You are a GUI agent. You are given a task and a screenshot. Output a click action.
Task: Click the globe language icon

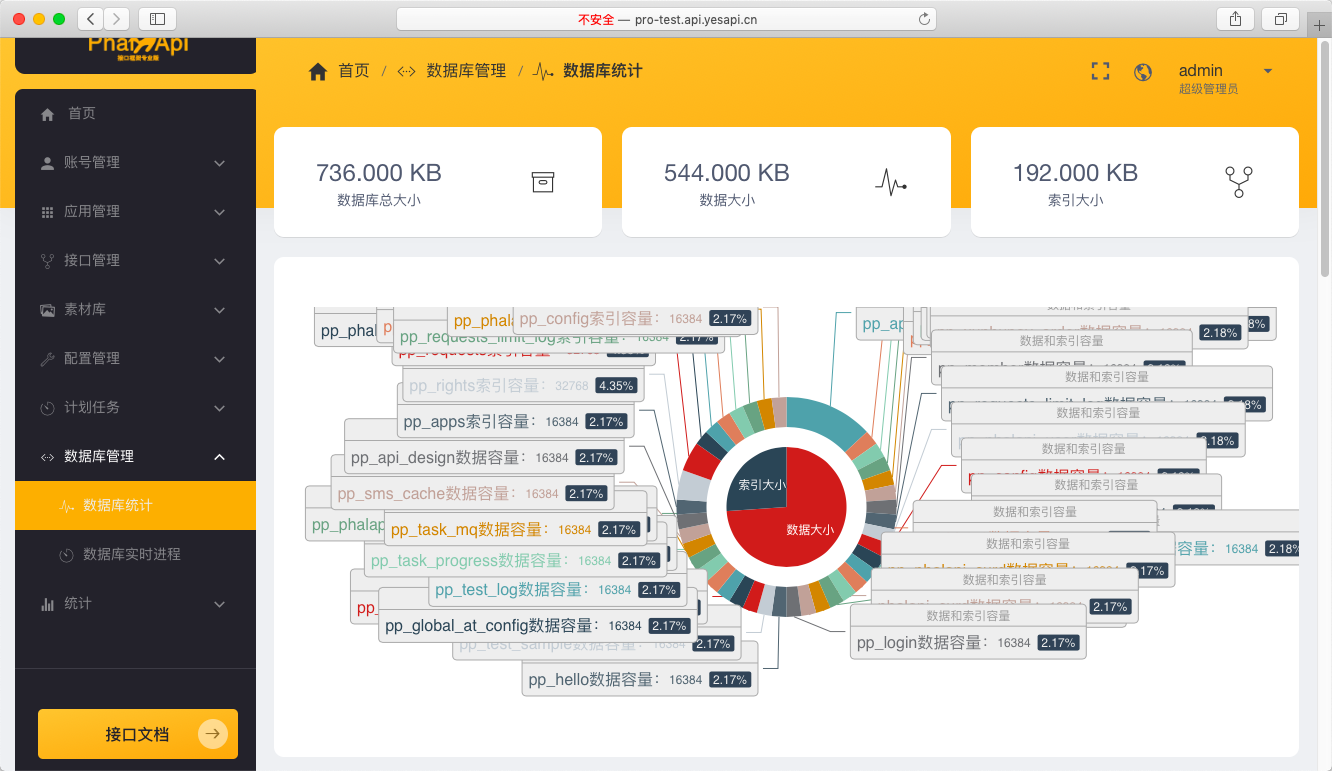click(x=1143, y=72)
